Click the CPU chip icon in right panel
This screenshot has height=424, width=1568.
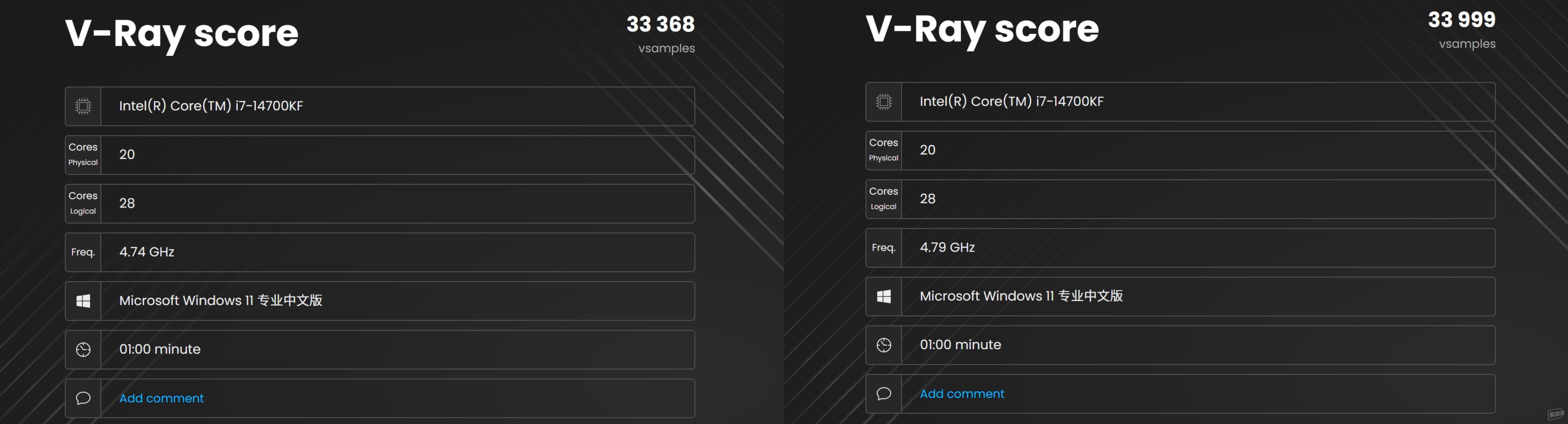pyautogui.click(x=884, y=102)
